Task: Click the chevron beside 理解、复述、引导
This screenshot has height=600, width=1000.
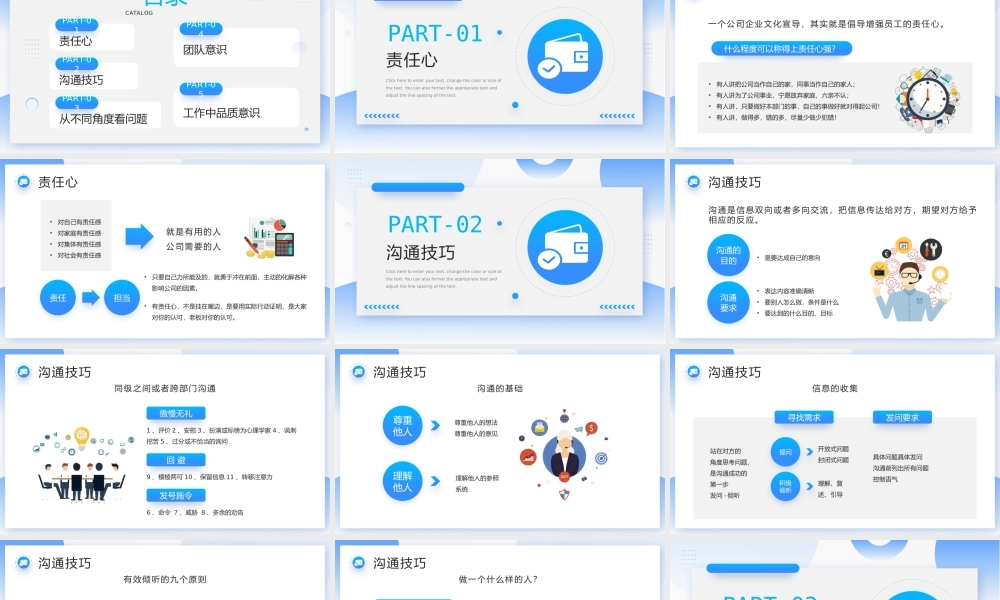Action: coord(809,486)
